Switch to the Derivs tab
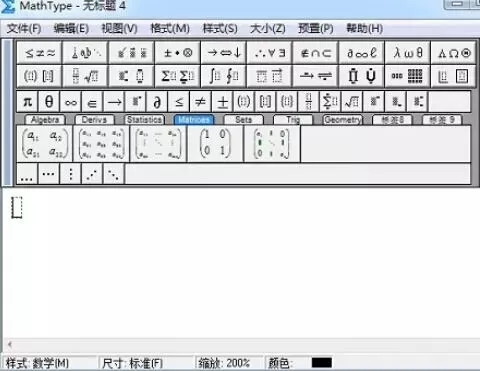 (94, 119)
